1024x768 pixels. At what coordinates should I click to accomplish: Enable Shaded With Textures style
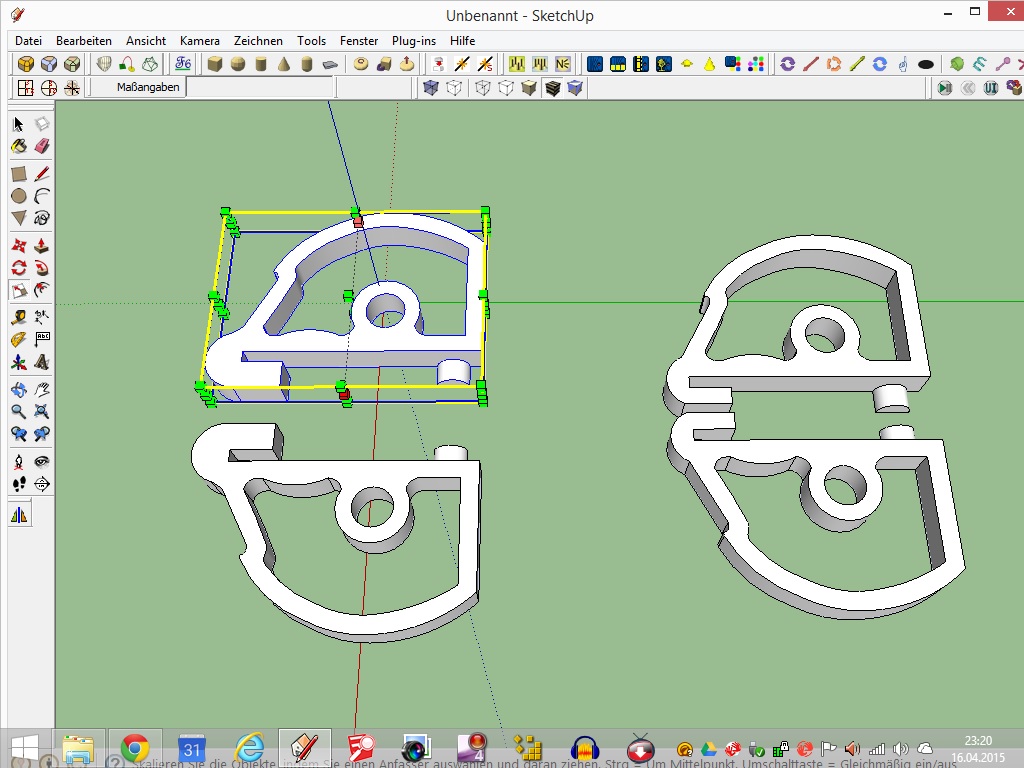point(552,88)
